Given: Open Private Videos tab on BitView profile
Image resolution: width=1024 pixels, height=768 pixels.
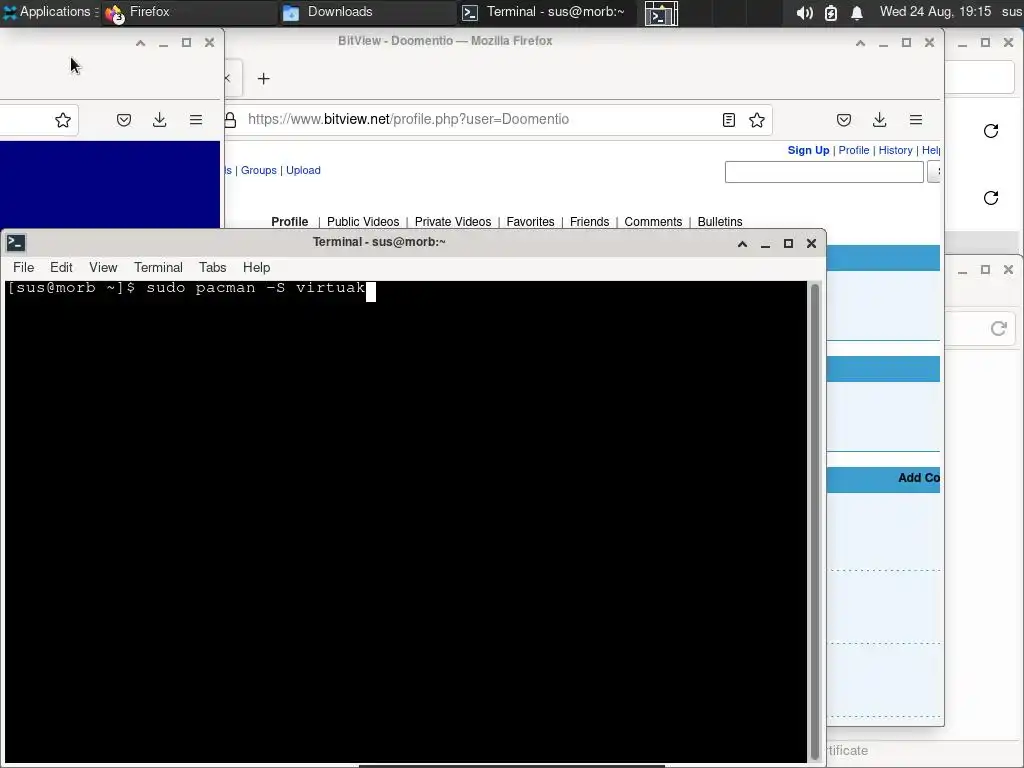Looking at the screenshot, I should 453,221.
